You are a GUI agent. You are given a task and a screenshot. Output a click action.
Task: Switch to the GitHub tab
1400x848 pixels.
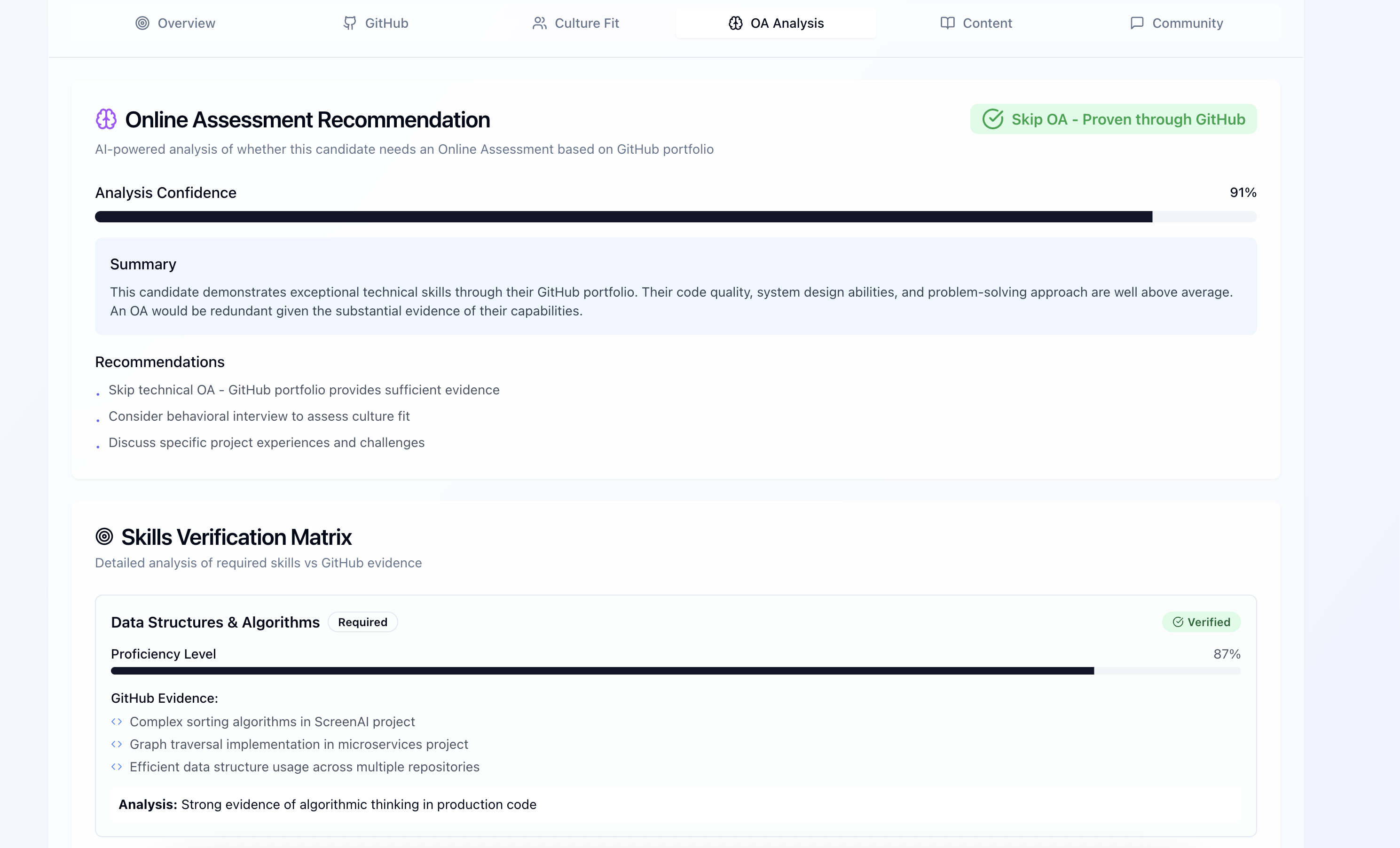point(376,24)
